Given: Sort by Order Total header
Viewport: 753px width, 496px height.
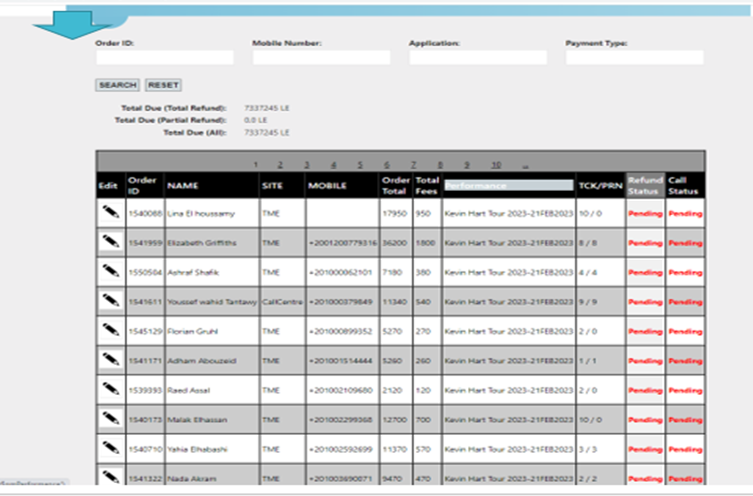Looking at the screenshot, I should pos(396,185).
